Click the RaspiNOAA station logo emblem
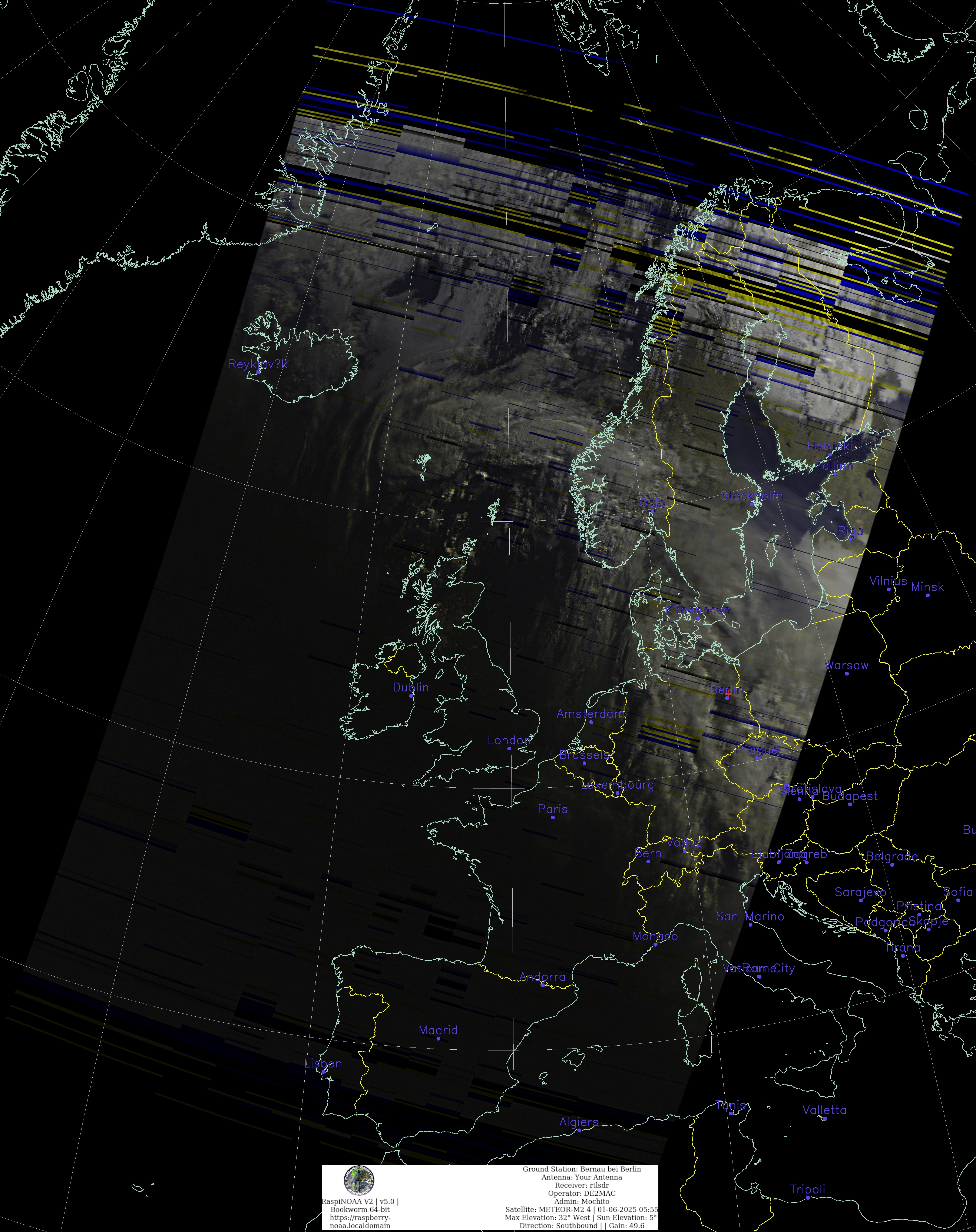 (x=359, y=1180)
